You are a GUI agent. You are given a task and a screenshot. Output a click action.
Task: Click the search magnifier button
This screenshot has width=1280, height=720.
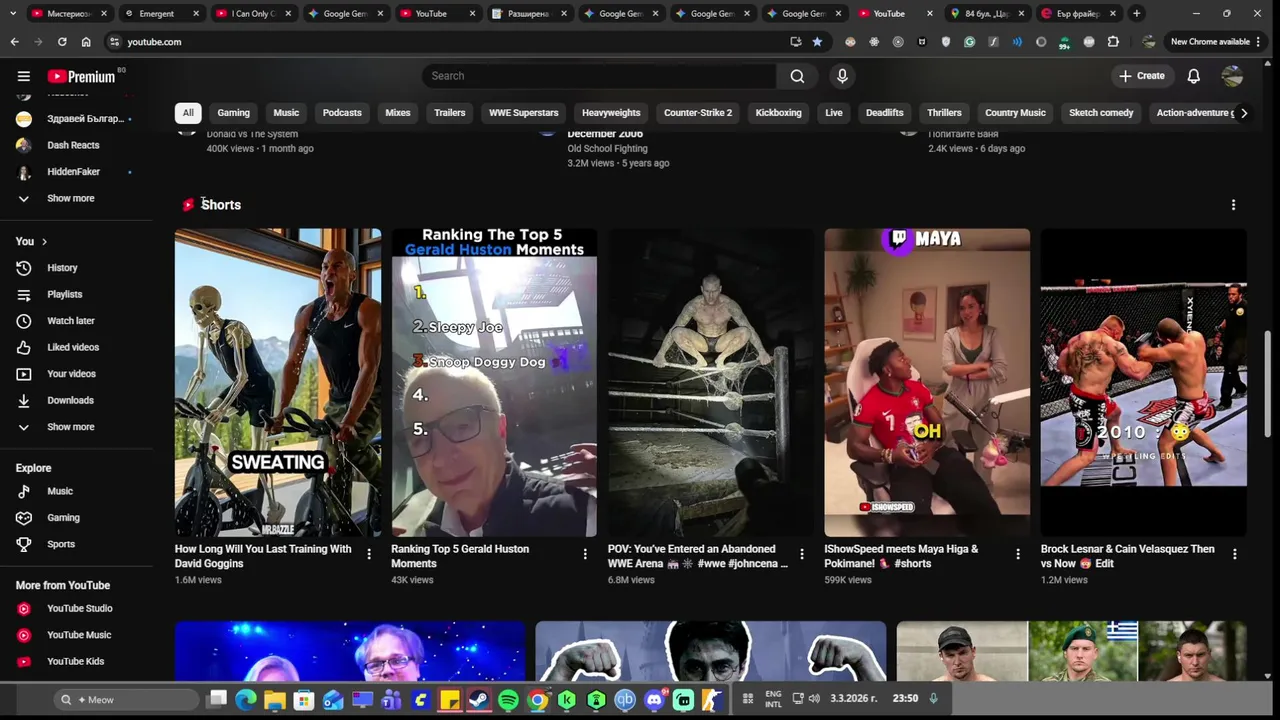click(797, 76)
